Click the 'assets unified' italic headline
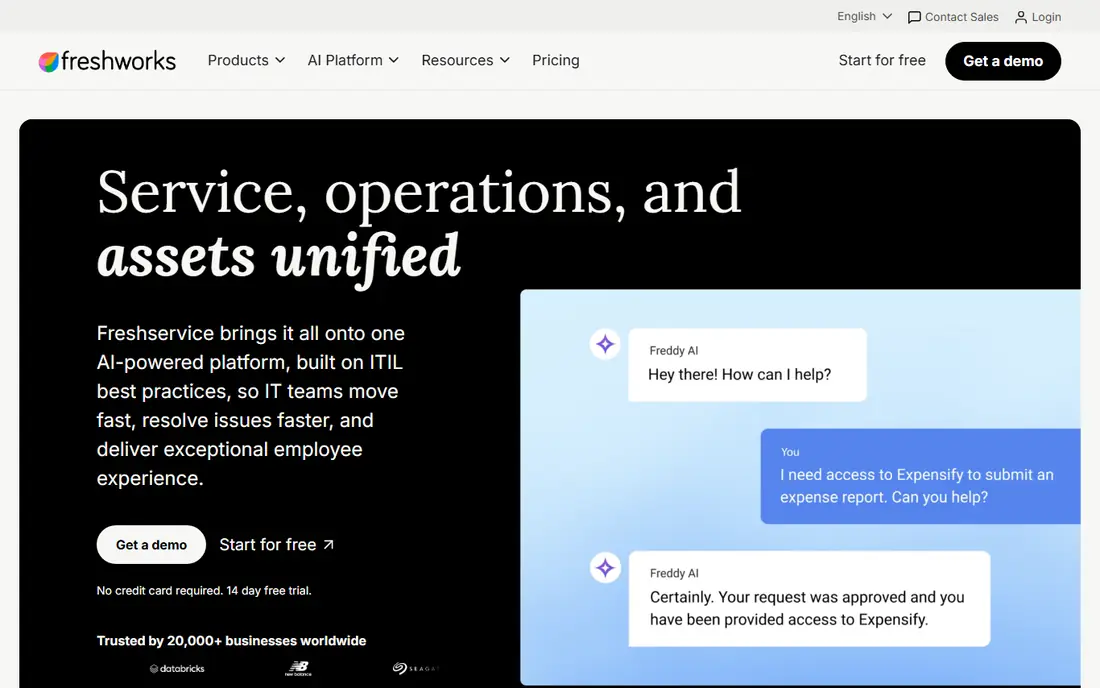The height and width of the screenshot is (688, 1100). [279, 257]
